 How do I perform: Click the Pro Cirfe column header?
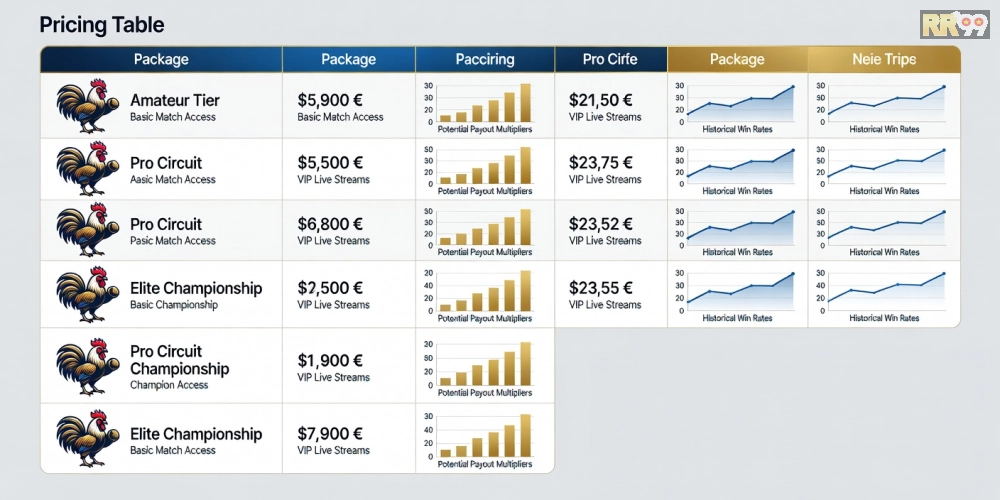(x=610, y=60)
